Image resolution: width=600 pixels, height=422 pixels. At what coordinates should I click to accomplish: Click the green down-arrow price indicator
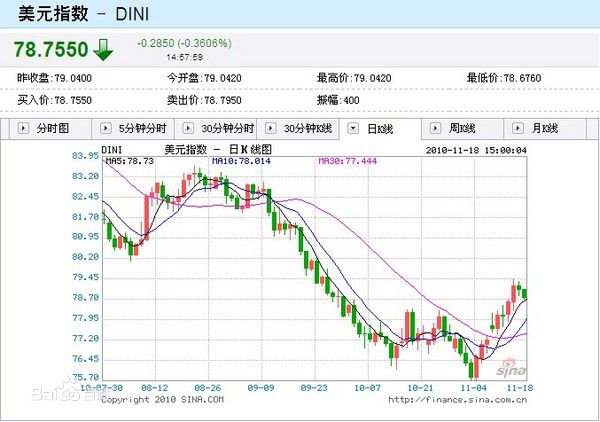[103, 50]
